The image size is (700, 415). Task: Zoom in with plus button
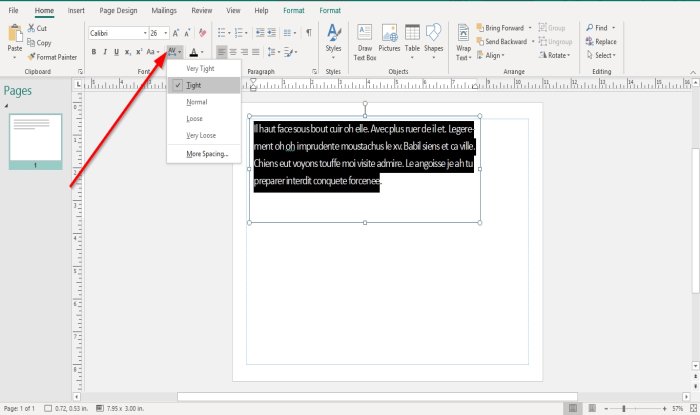664,408
